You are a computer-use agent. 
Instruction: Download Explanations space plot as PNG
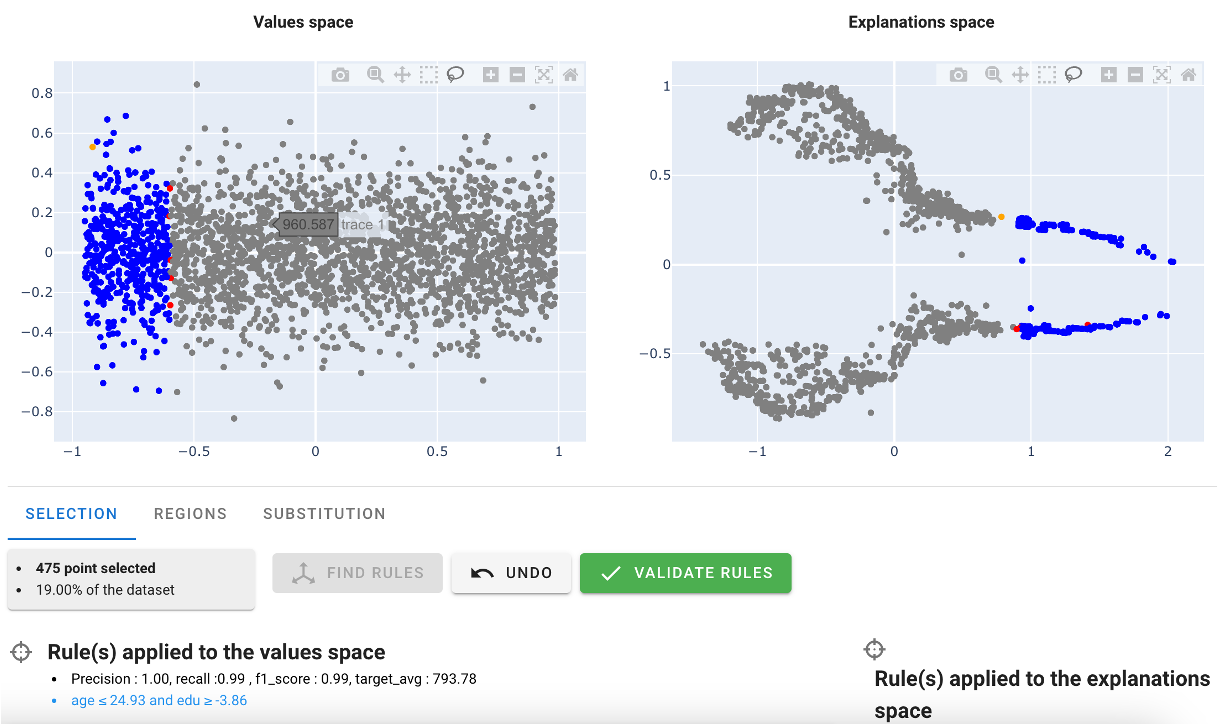tap(959, 75)
